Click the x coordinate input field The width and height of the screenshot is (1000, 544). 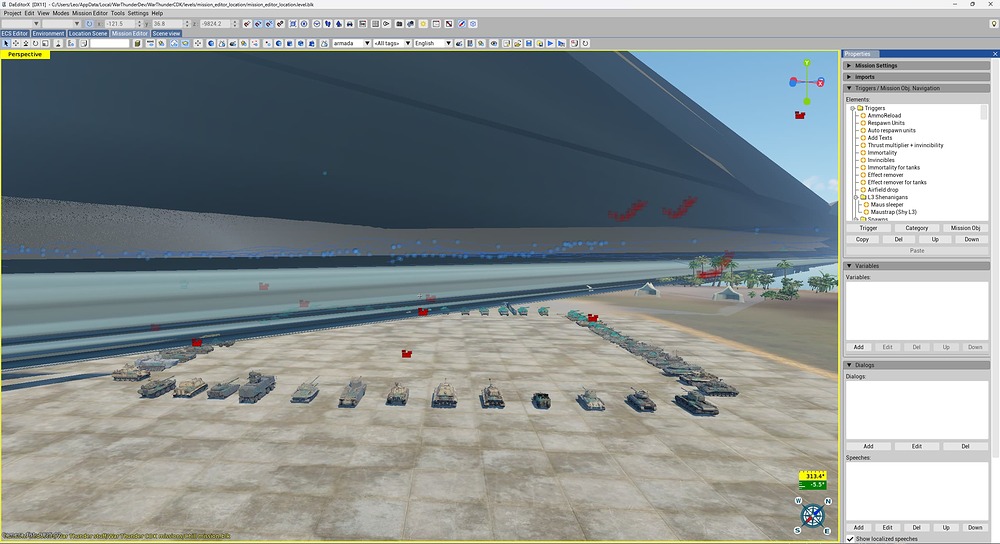tap(120, 24)
